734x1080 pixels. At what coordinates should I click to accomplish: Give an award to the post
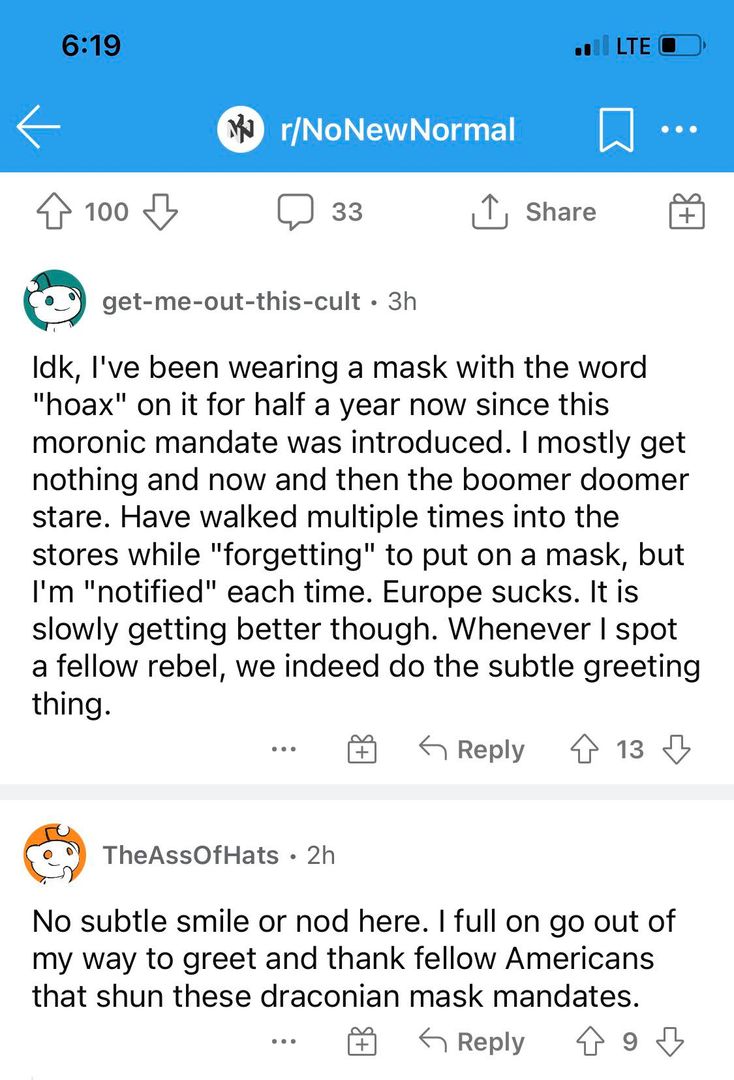[x=686, y=212]
